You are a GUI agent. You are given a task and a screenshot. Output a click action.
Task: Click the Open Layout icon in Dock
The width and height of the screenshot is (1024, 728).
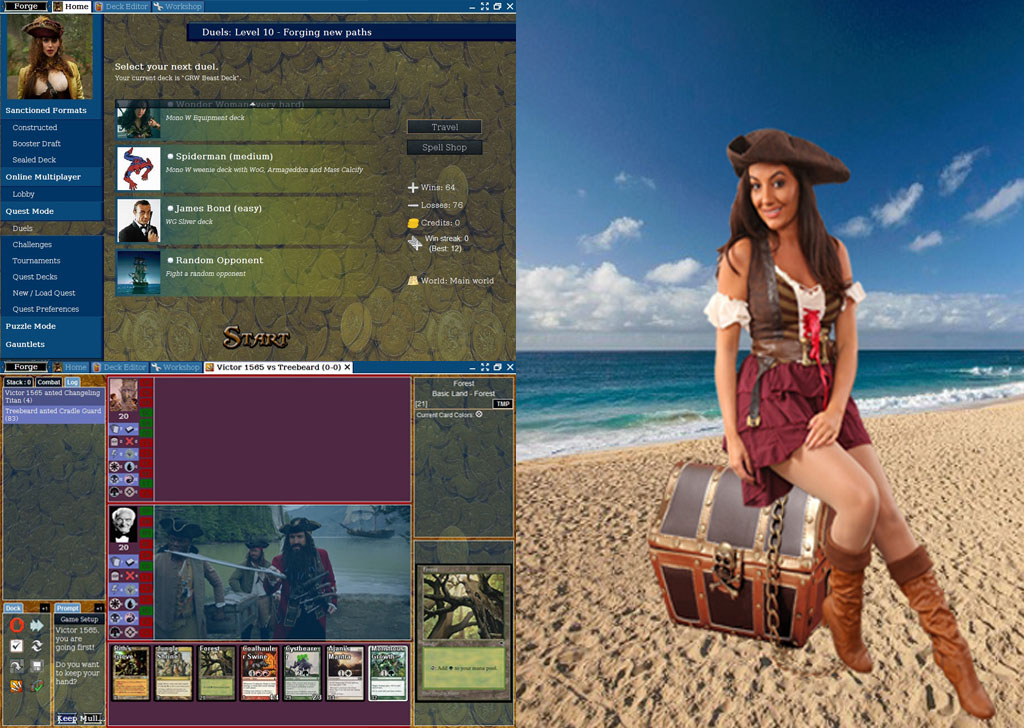pos(17,666)
